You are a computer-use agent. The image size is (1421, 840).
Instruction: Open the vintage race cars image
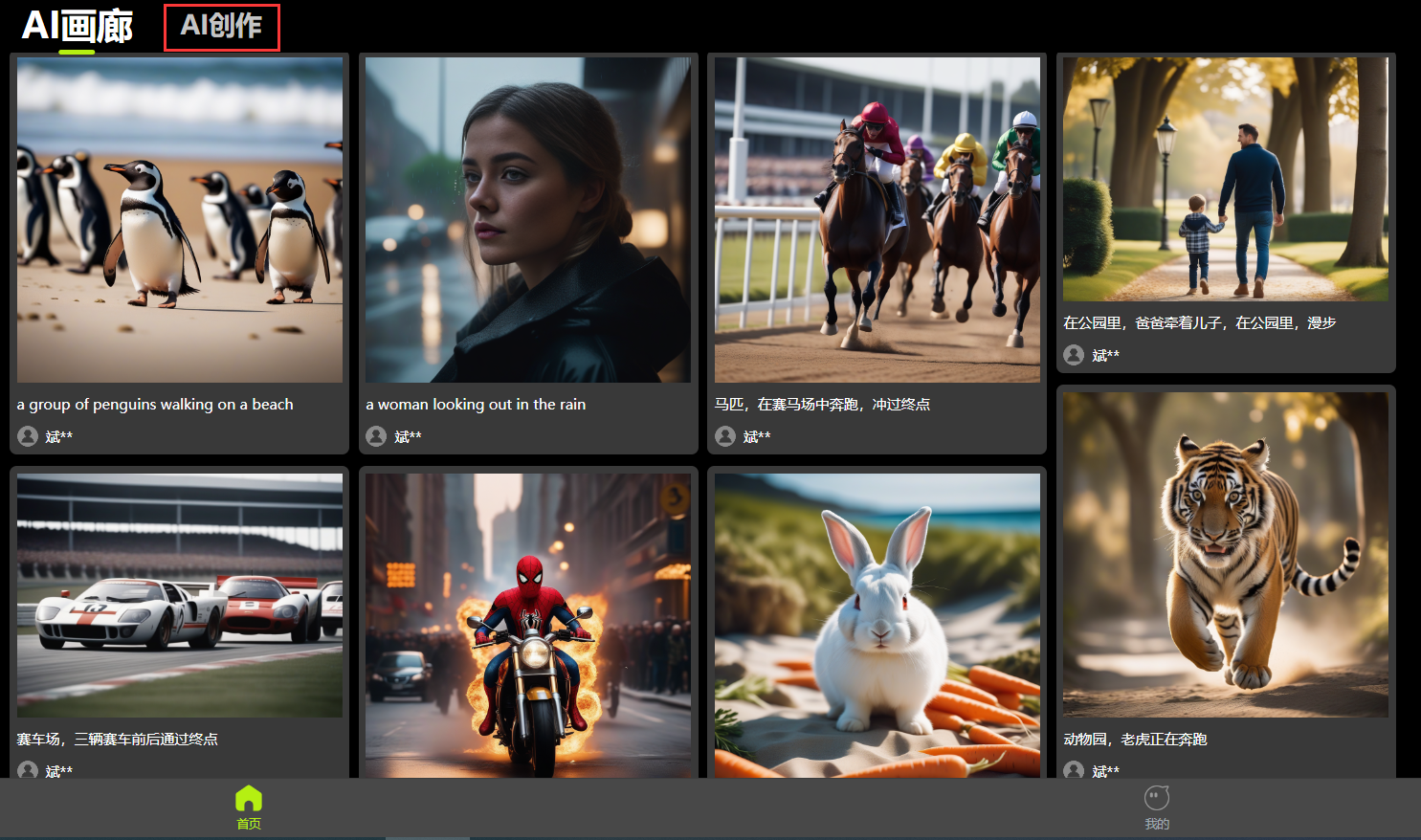180,595
